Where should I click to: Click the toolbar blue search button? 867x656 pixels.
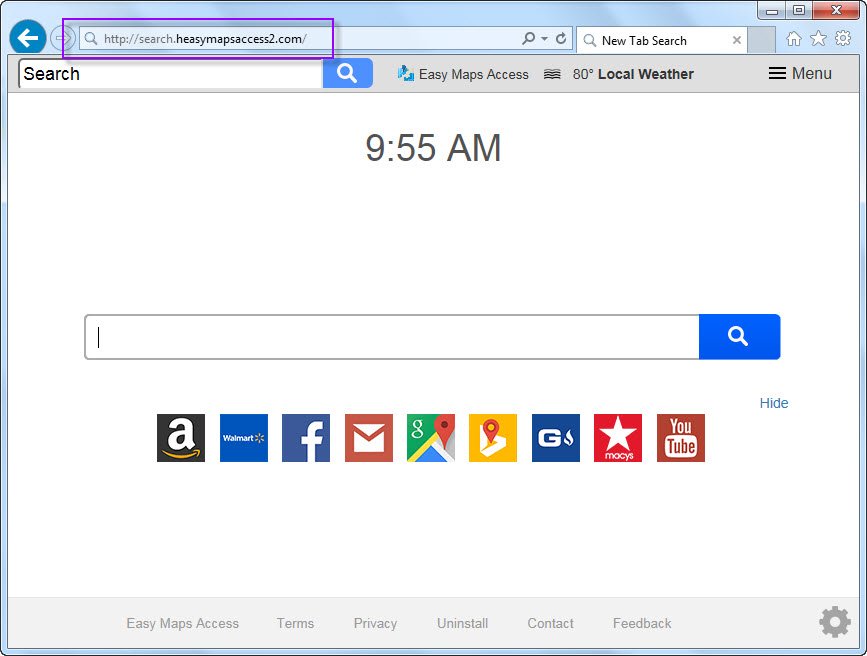(x=347, y=73)
